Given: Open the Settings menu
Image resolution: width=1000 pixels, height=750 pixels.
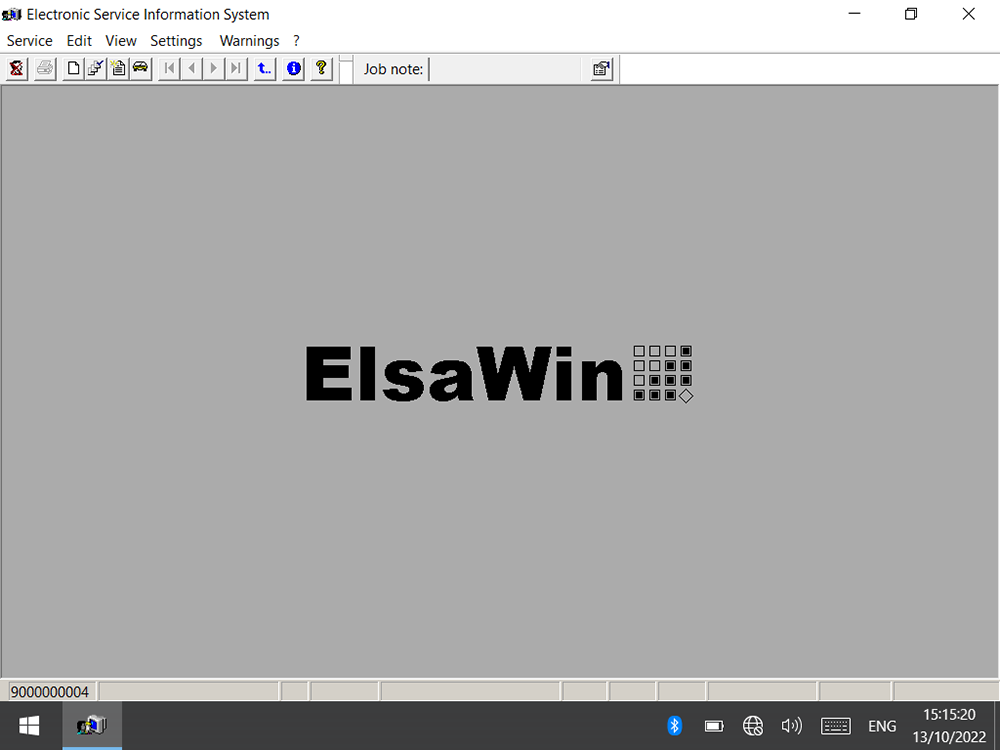Looking at the screenshot, I should click(176, 41).
